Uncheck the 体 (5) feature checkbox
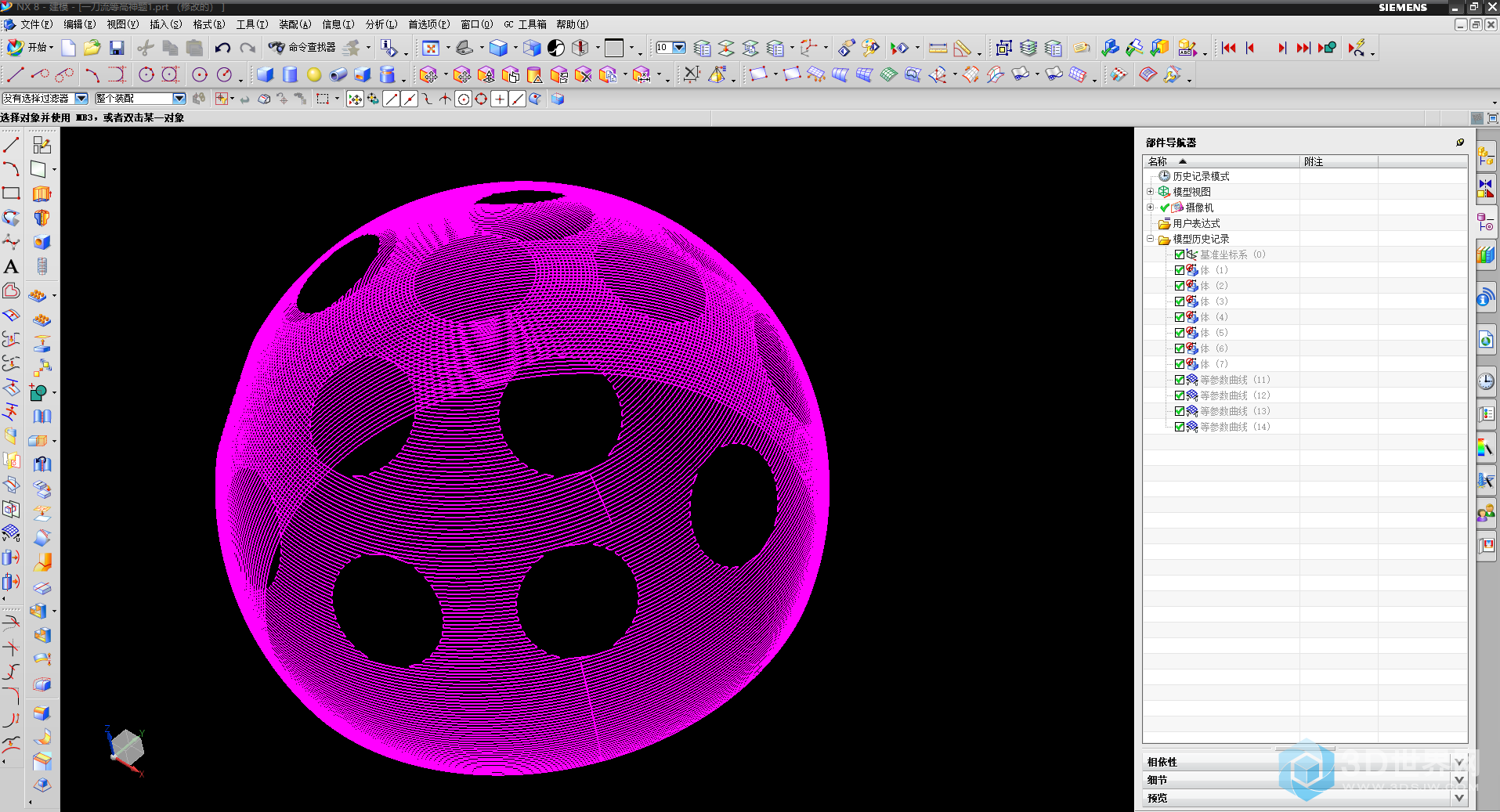Viewport: 1500px width, 812px height. (1180, 333)
